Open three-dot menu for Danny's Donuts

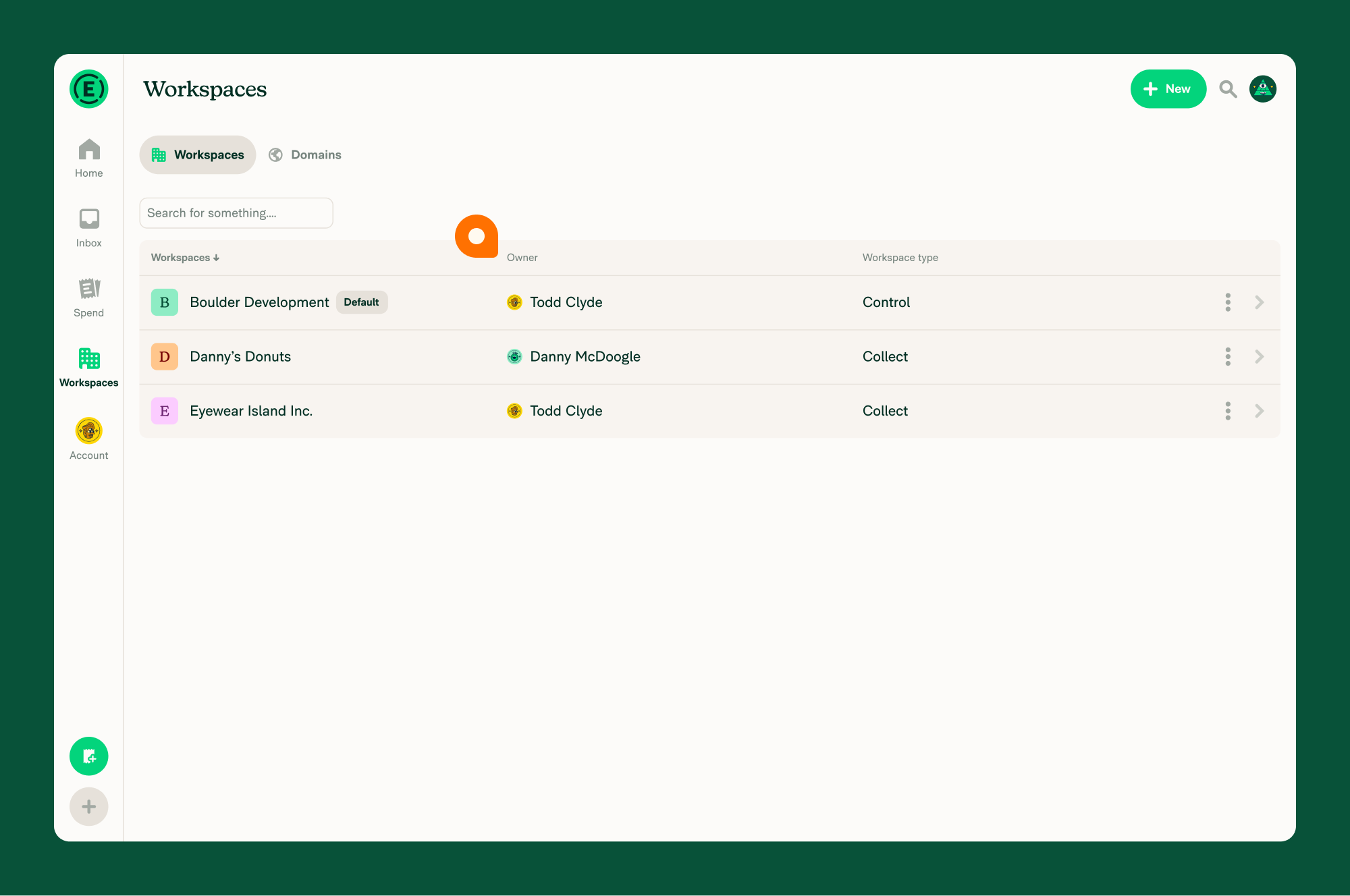(x=1228, y=357)
